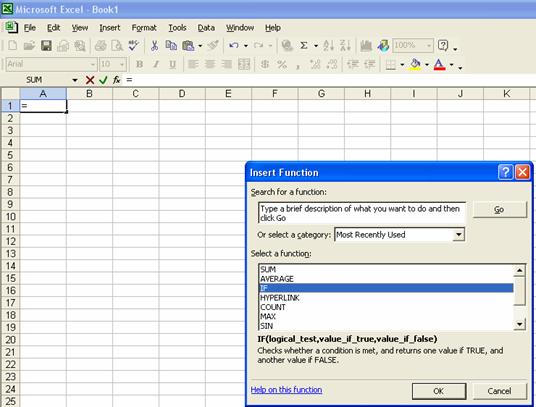536x407 pixels.
Task: Click the AutoSum sigma icon
Action: click(304, 45)
